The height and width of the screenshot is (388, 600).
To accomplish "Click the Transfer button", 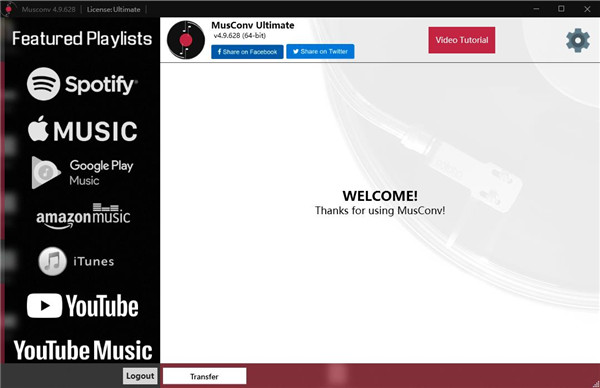I will (x=205, y=376).
